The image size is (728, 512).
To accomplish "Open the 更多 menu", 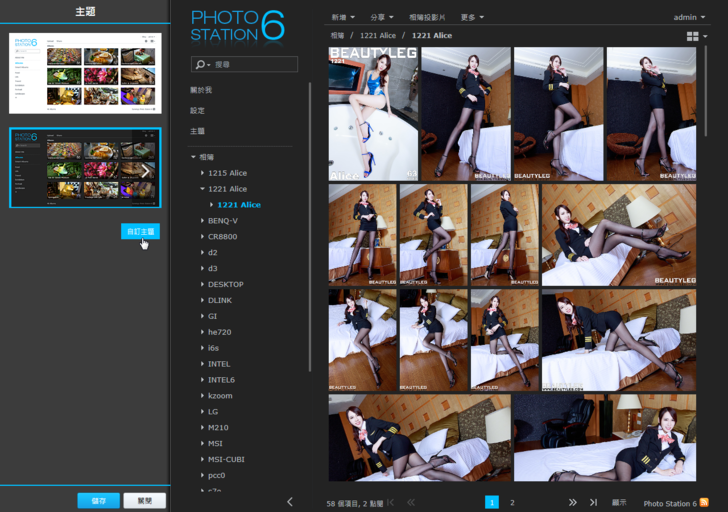I will 472,17.
